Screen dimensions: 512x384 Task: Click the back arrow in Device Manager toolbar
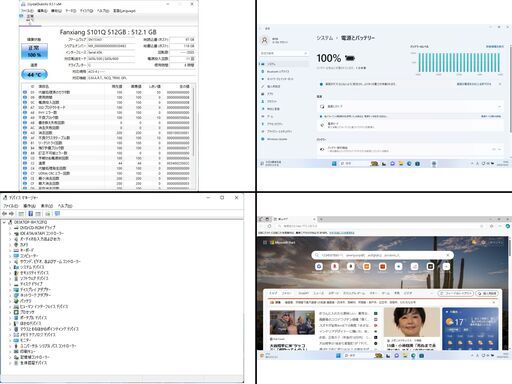pyautogui.click(x=4, y=214)
